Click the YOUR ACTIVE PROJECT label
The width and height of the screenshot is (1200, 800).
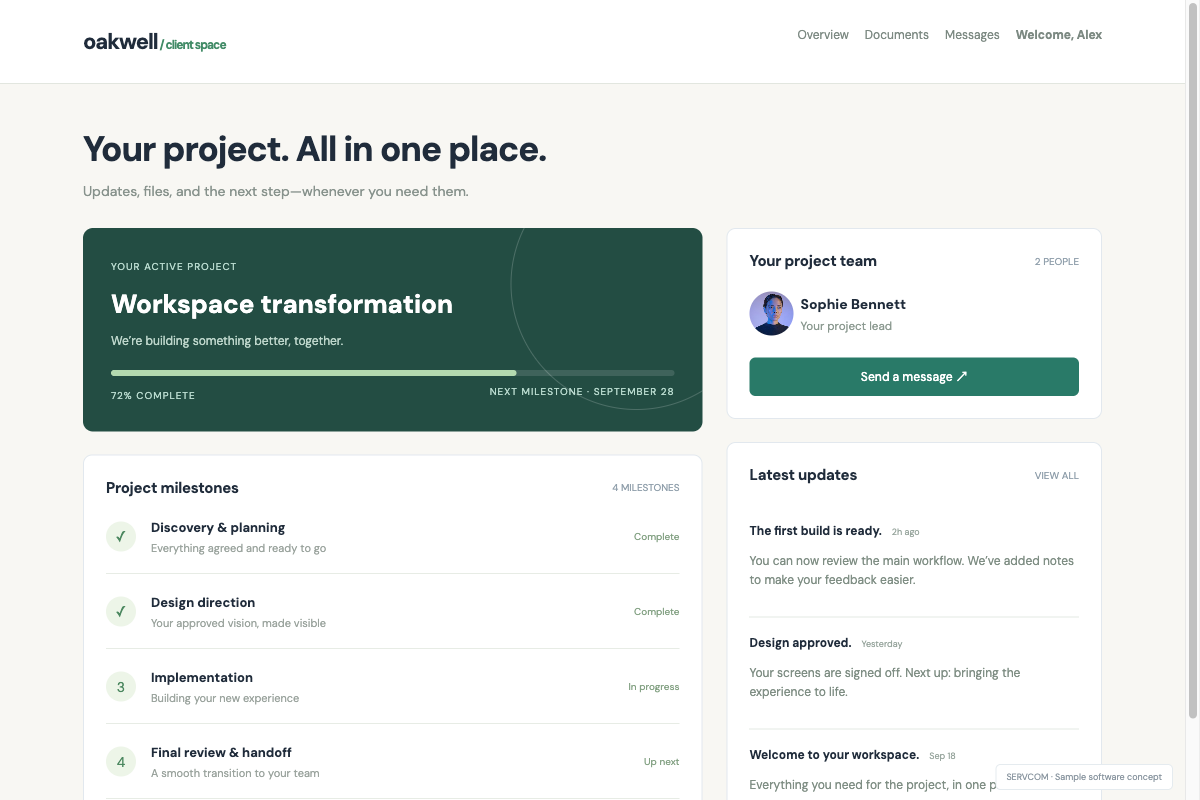174,267
